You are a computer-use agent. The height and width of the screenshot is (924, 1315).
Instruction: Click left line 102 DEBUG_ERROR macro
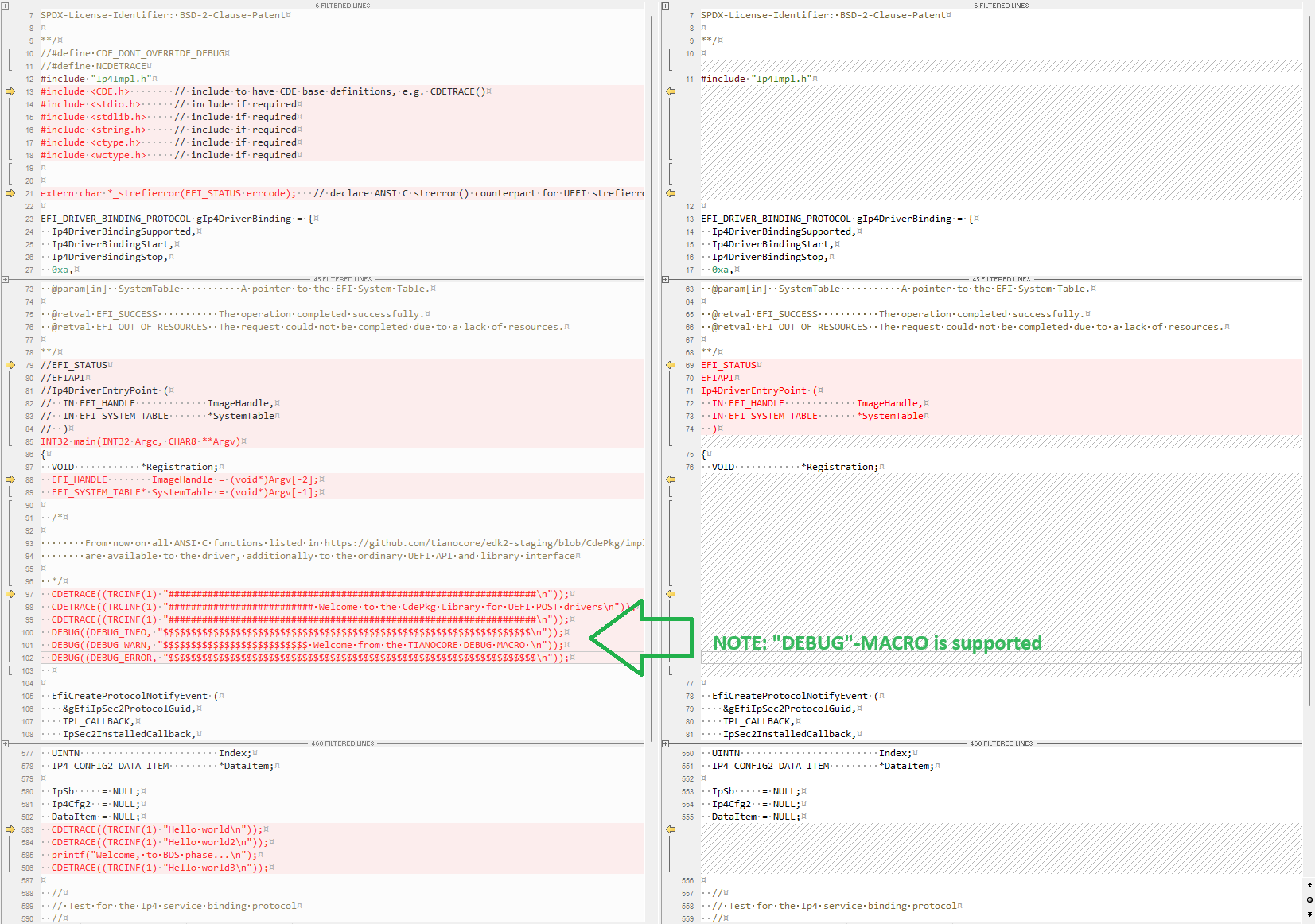(x=313, y=658)
